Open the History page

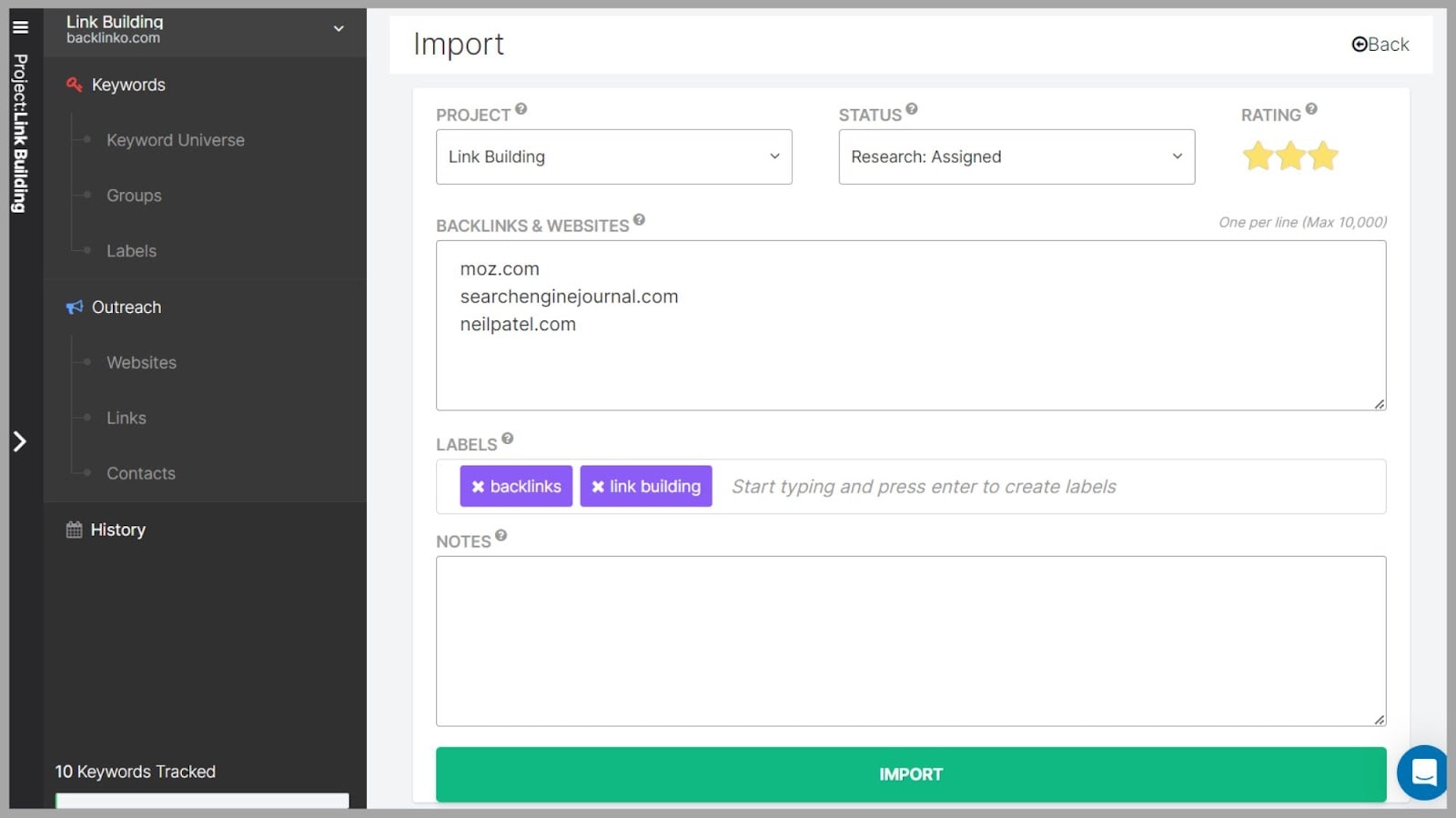coord(117,530)
